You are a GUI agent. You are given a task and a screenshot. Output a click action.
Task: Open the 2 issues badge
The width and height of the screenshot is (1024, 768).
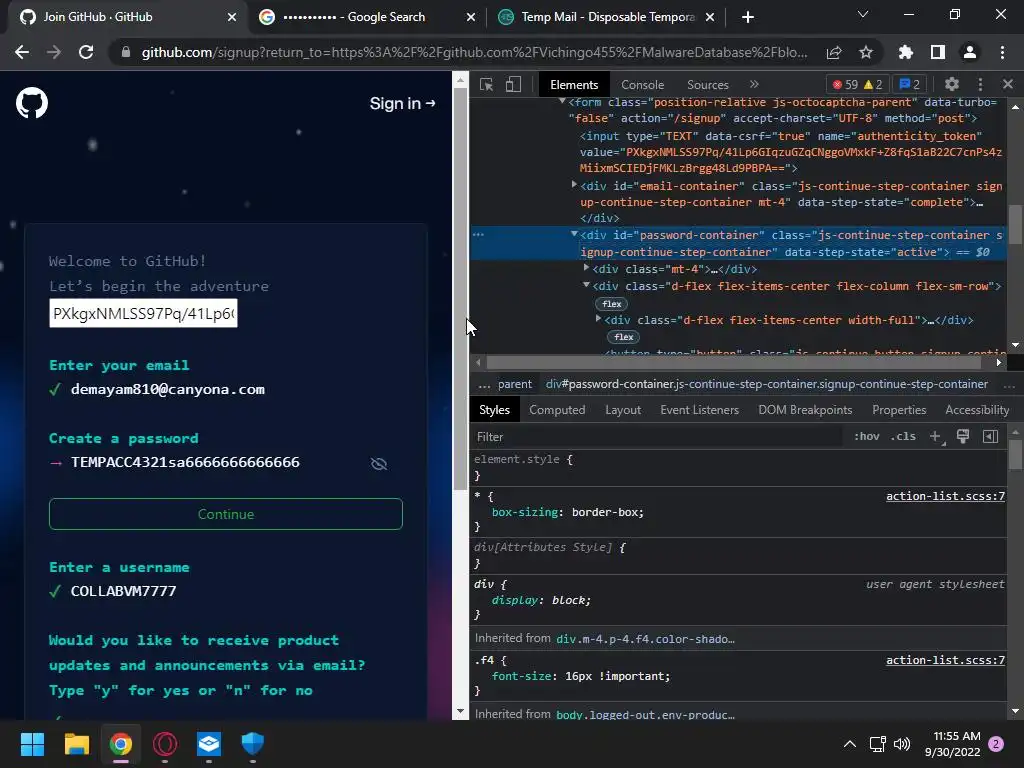coord(910,84)
